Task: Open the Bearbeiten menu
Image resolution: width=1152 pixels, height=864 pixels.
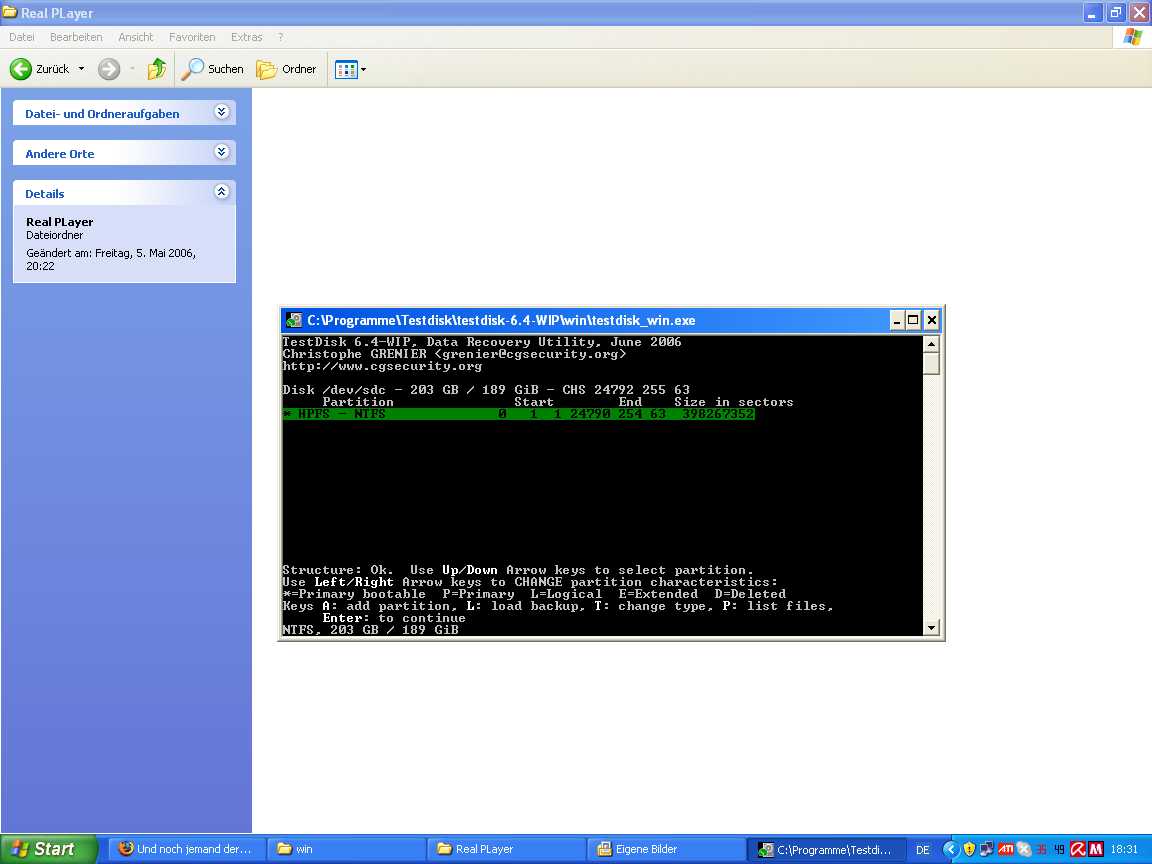Action: coord(76,37)
